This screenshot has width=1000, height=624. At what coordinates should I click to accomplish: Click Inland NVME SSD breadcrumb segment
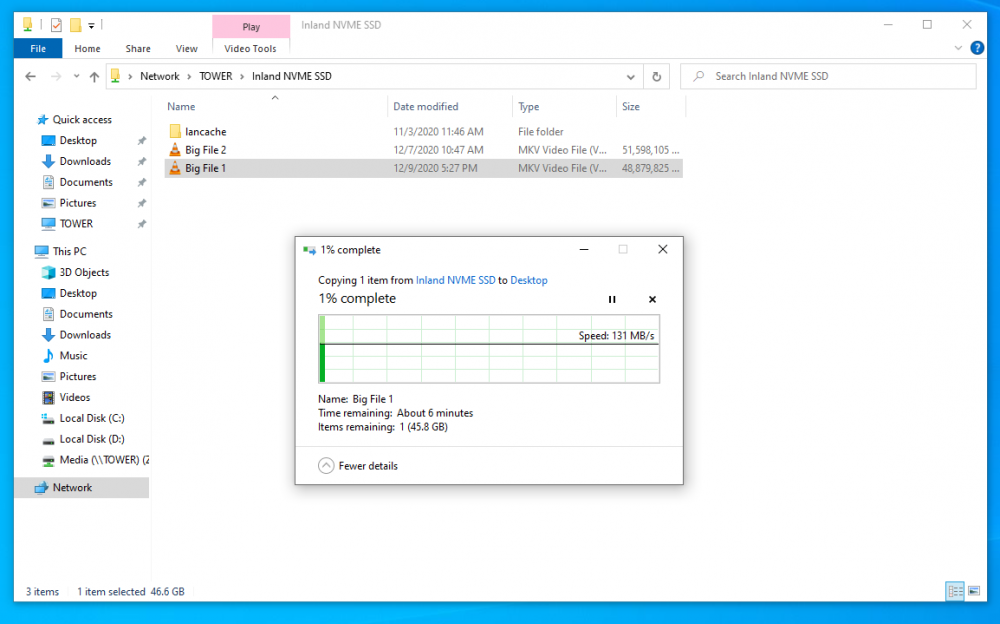[x=291, y=77]
